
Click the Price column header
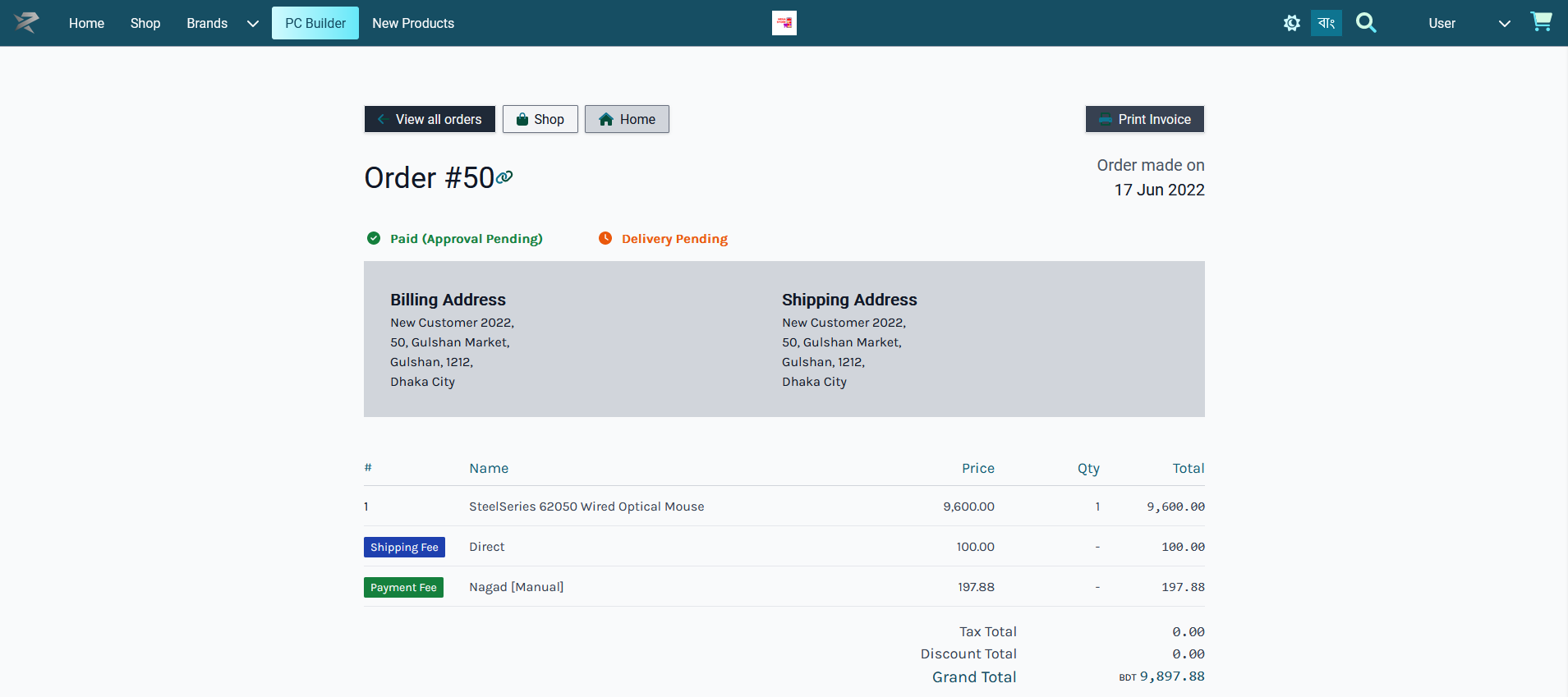click(978, 468)
